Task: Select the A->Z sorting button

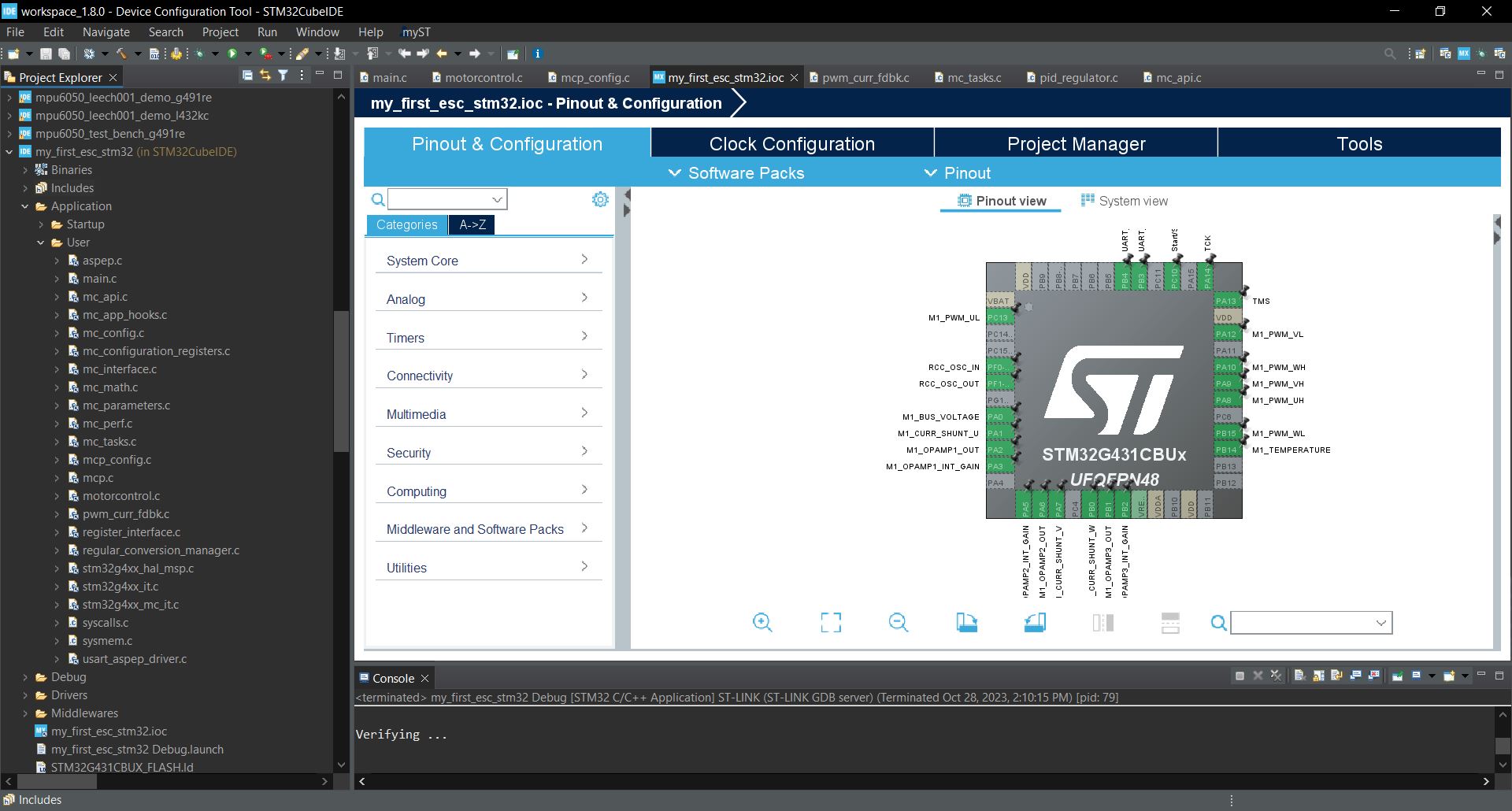Action: click(472, 224)
